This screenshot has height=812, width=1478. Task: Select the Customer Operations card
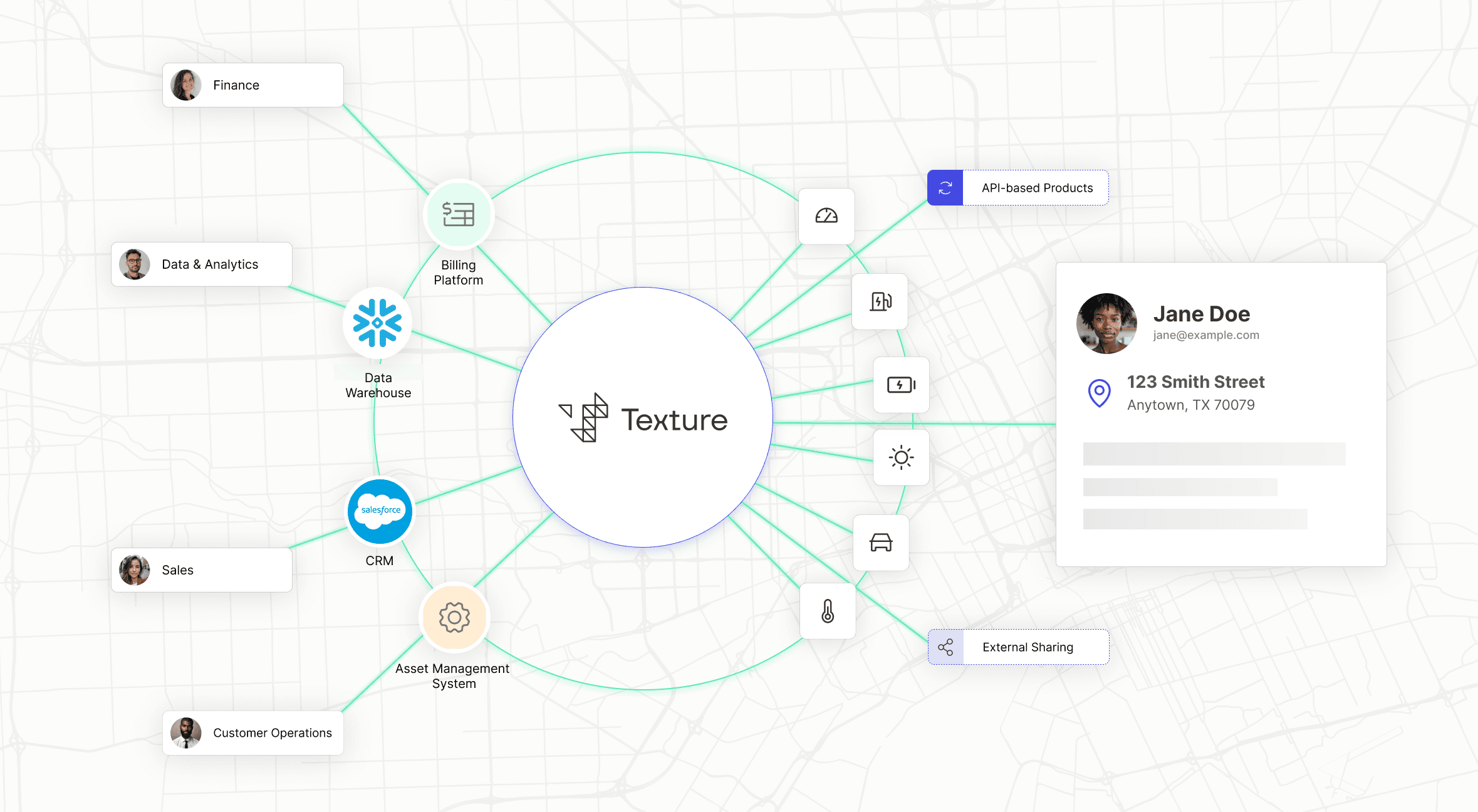click(x=252, y=733)
